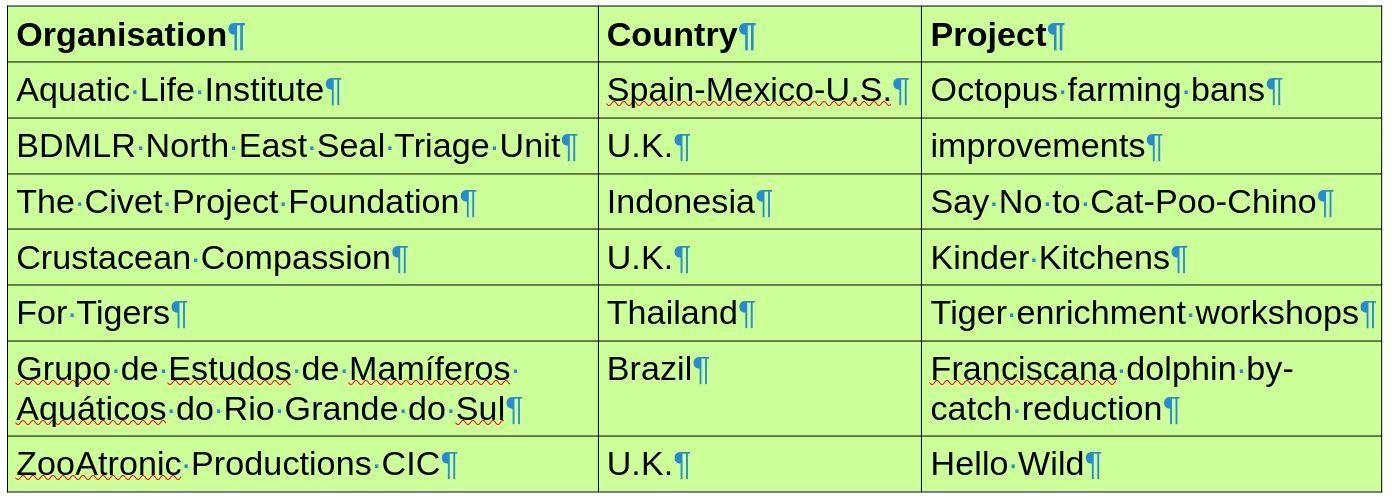Click the Brazil country cell
The image size is (1392, 499).
coord(650,370)
